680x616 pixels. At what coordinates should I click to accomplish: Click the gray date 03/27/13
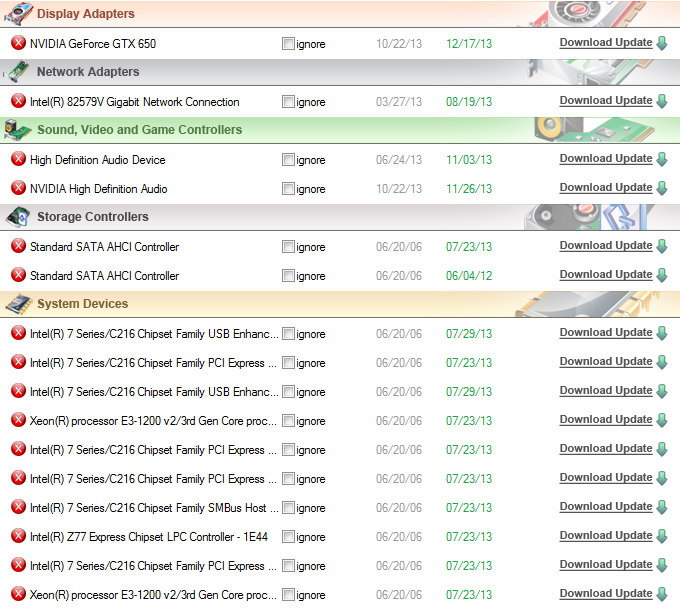pos(399,102)
